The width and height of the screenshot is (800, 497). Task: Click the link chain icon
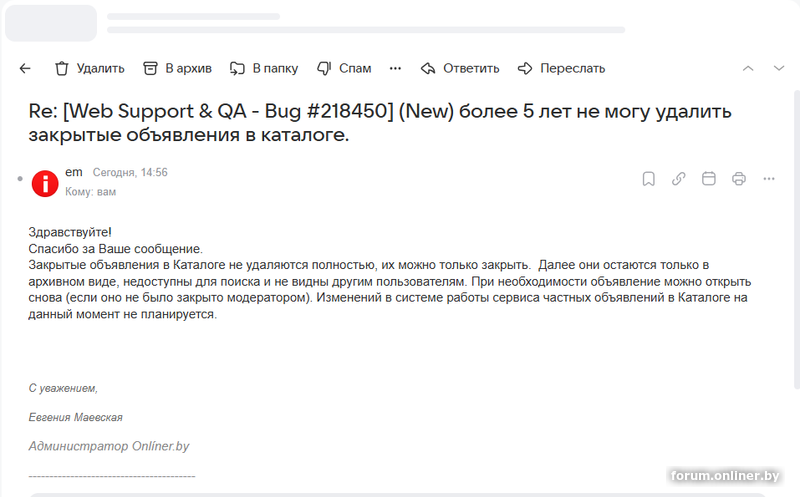[x=678, y=179]
